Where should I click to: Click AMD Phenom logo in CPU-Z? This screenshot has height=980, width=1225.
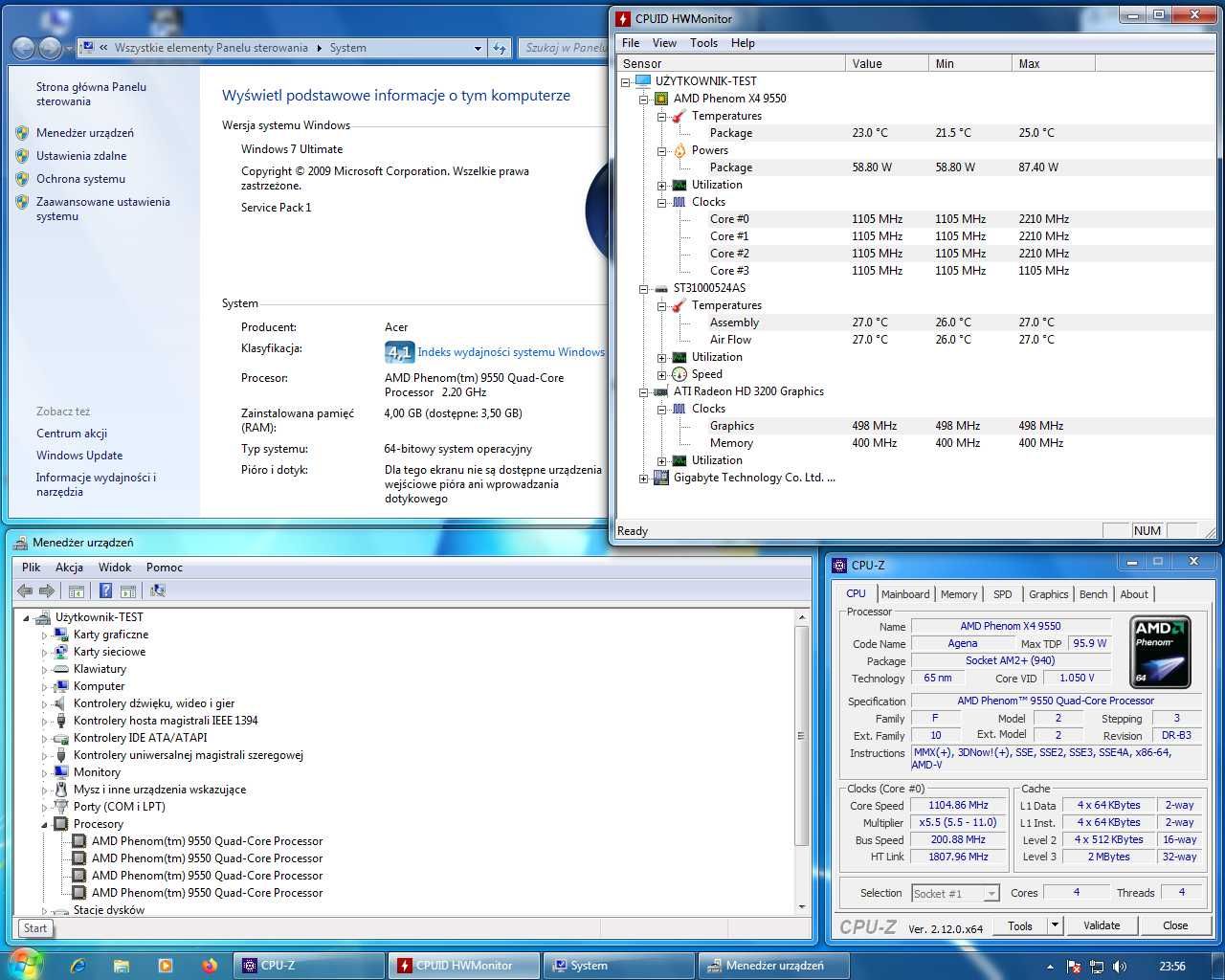tap(1161, 652)
